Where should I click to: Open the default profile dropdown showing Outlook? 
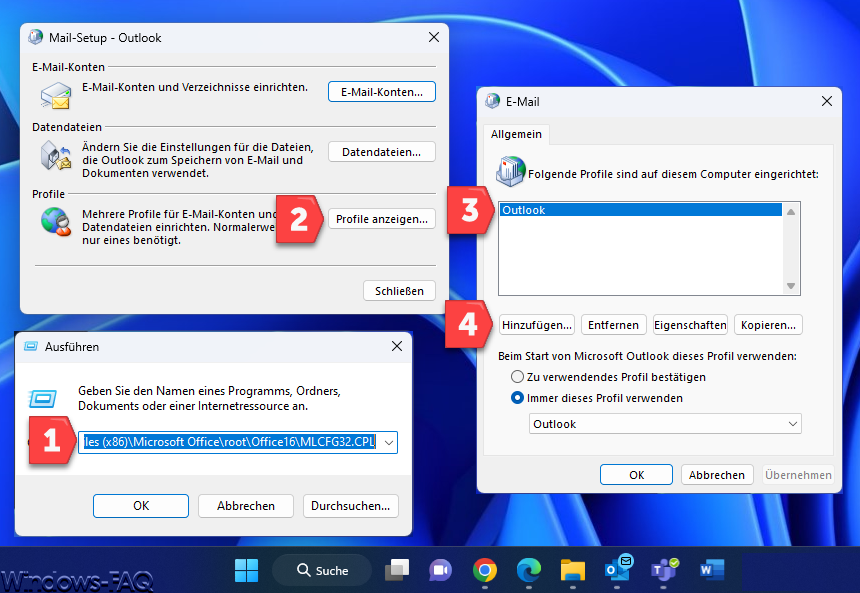(x=665, y=423)
